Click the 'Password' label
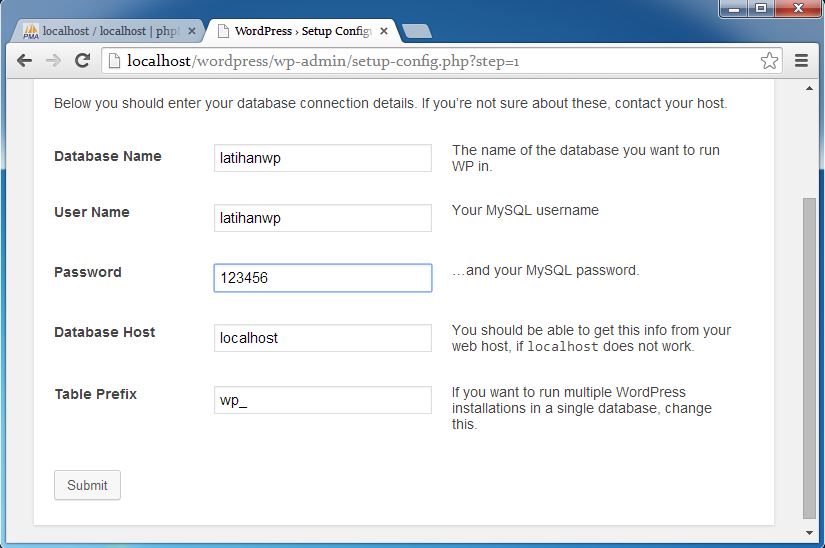The image size is (825, 548). point(88,272)
